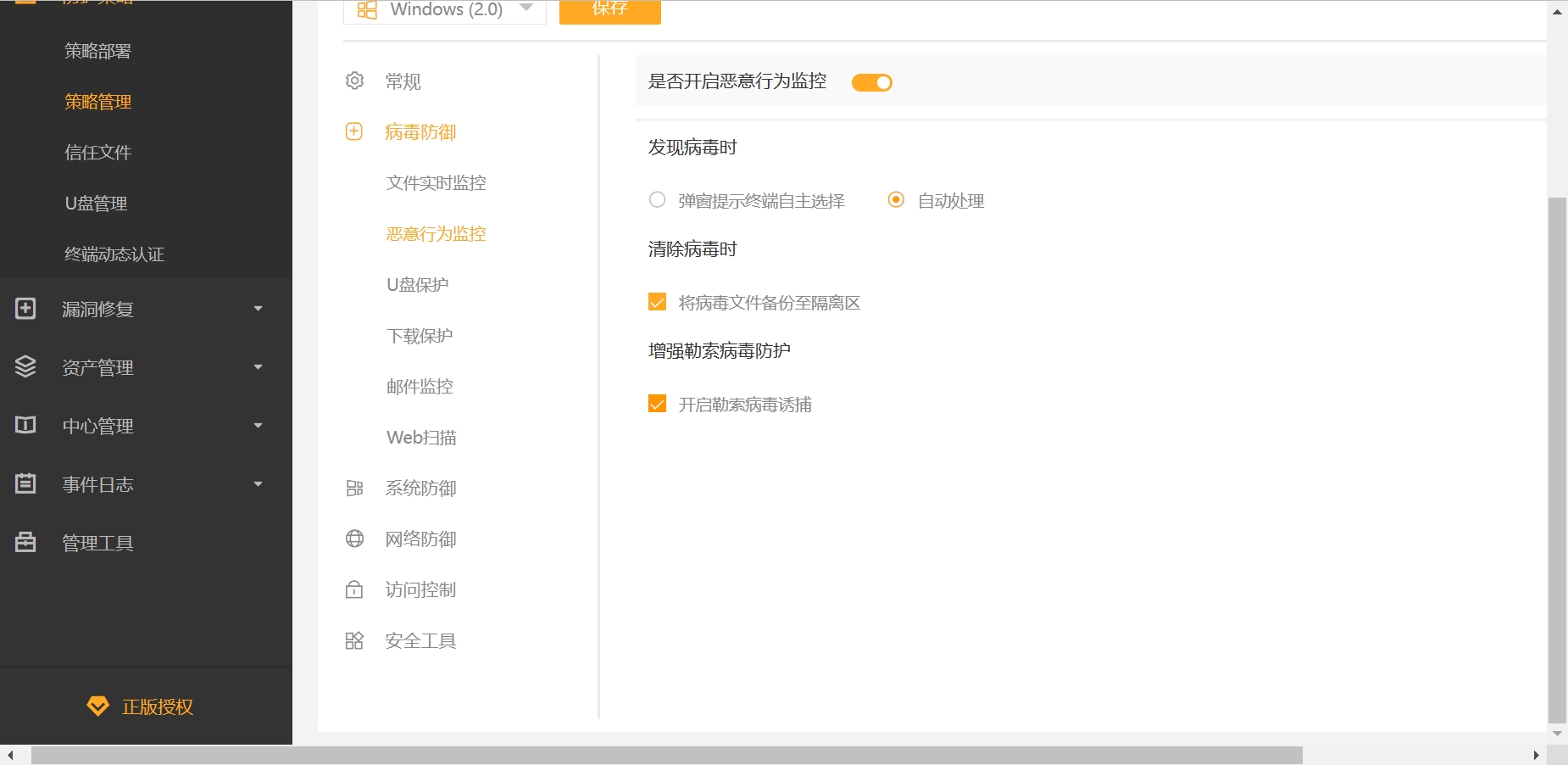Screen dimensions: 1568x765
Task: Click the 正版授权 diamond badge icon
Action: 98,706
